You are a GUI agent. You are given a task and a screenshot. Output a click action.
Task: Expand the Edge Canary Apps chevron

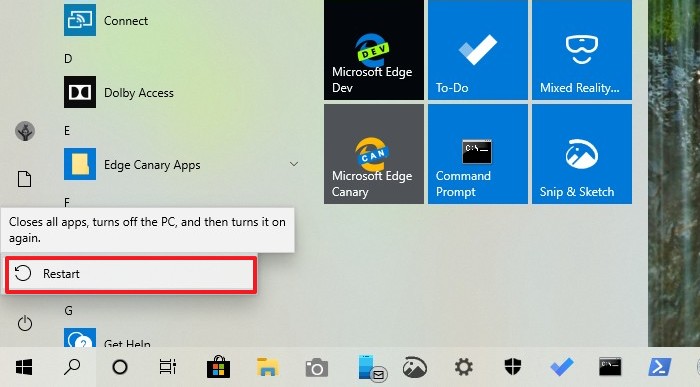[294, 164]
